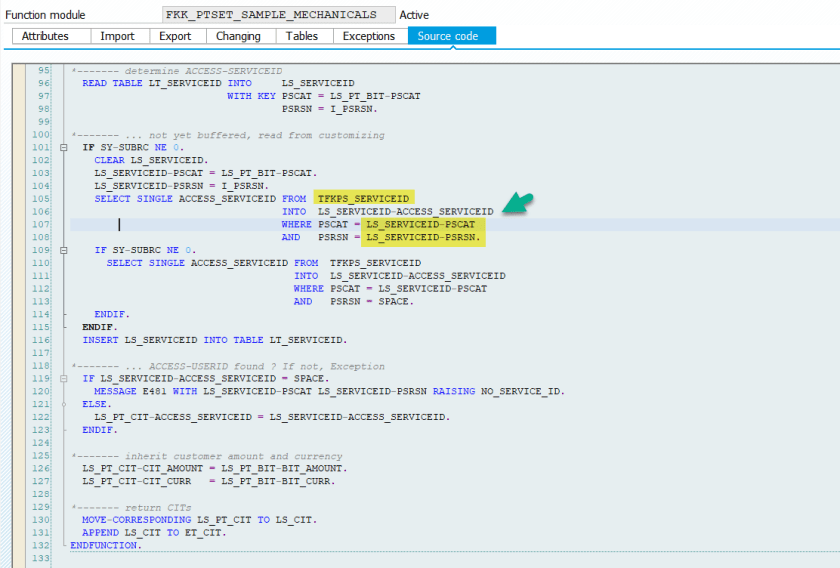Screen dimensions: 840x568
Task: Collapse the IF block at line 119
Action: pyautogui.click(x=63, y=379)
